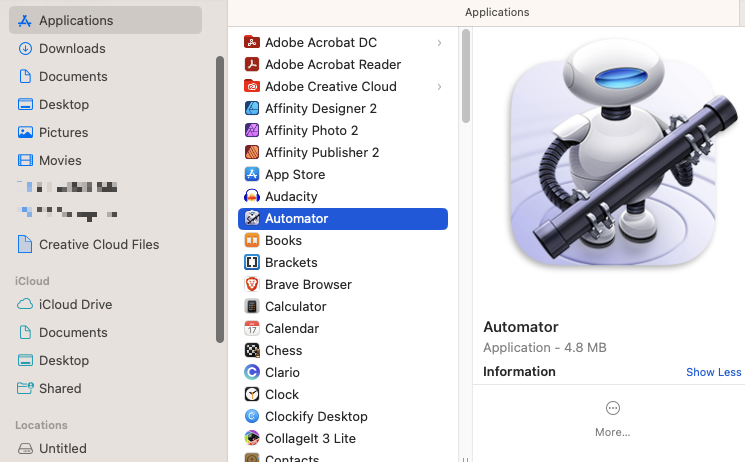Viewport: 745px width, 462px height.
Task: Click the More… ellipsis circle icon
Action: click(x=613, y=408)
